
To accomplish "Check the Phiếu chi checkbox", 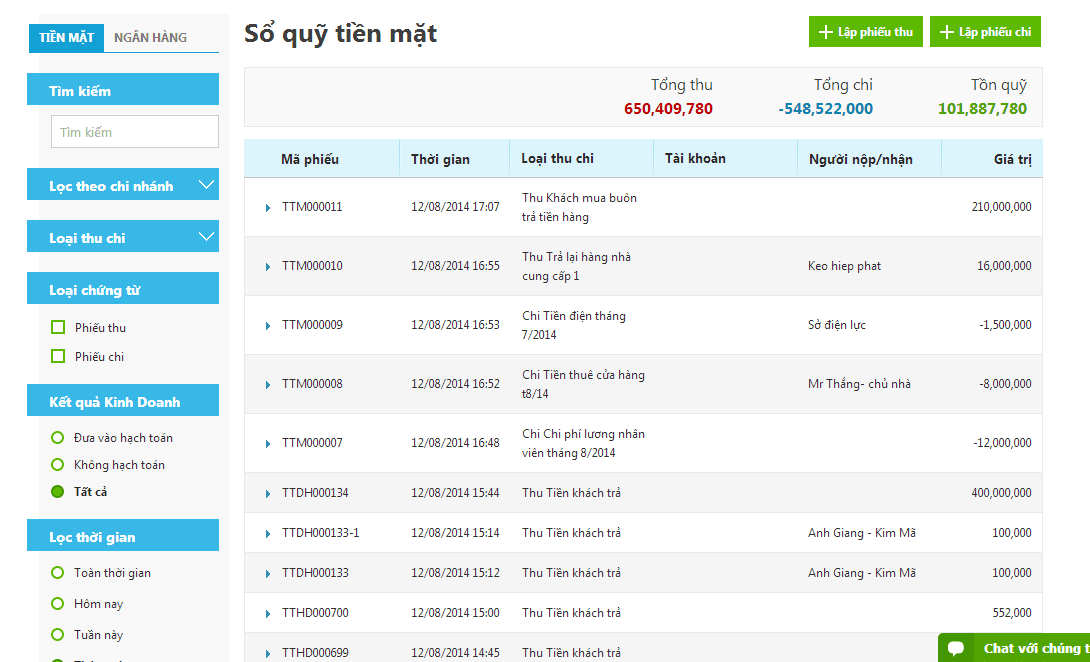I will [x=58, y=356].
